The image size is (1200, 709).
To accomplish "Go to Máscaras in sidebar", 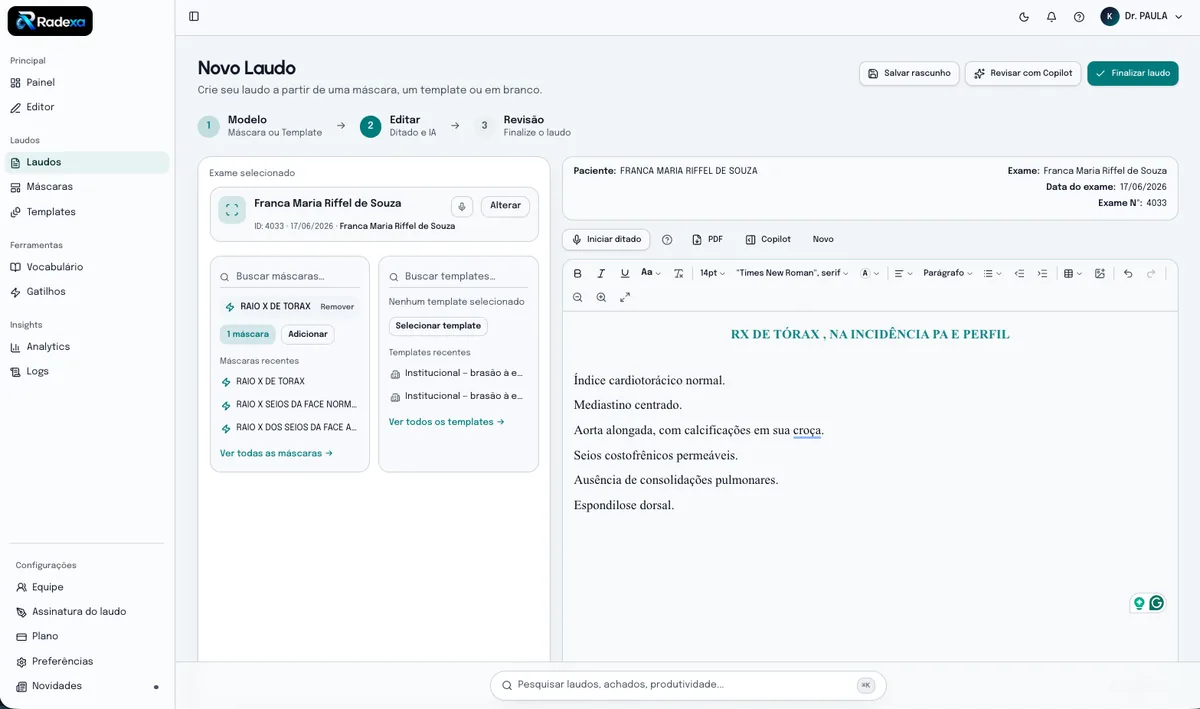I will 85,187.
